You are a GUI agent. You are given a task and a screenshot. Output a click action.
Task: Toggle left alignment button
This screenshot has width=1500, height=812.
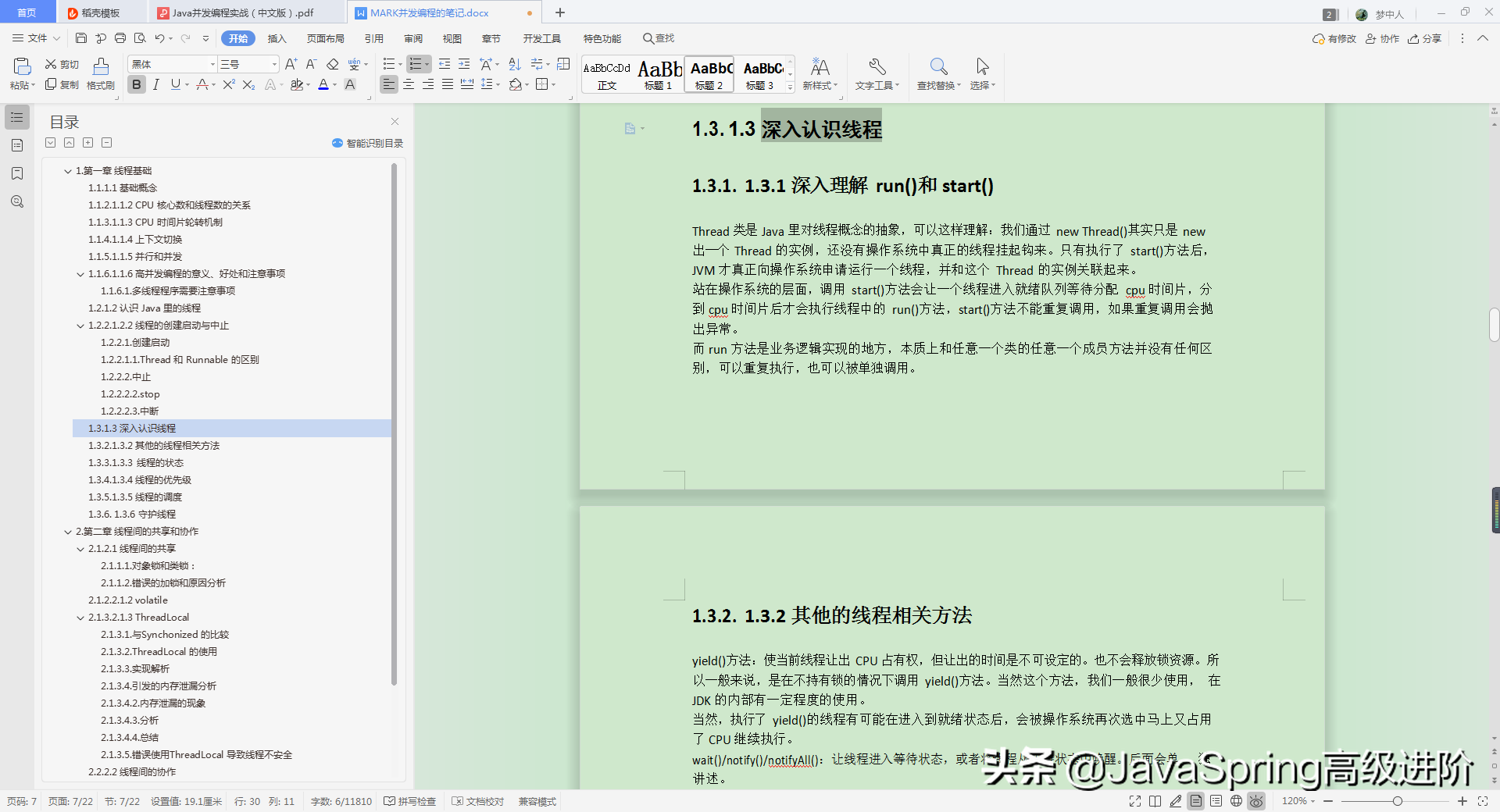389,84
